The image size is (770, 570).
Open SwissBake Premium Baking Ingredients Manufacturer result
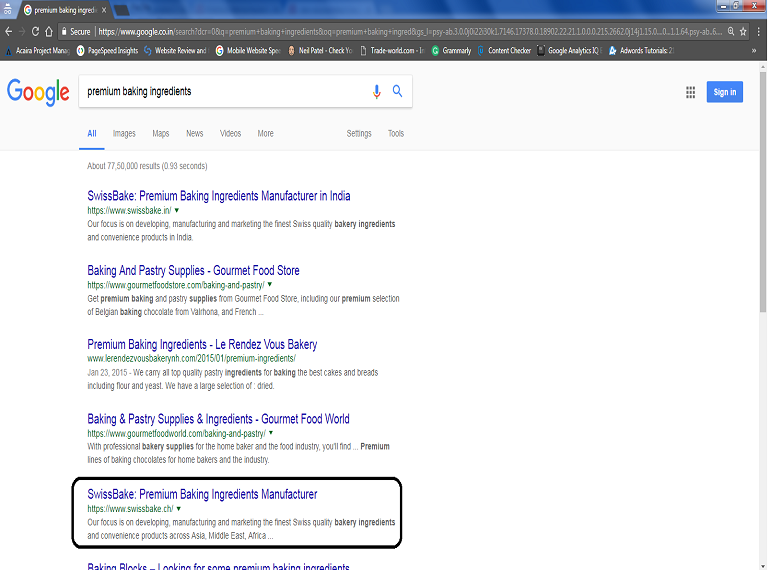[x=202, y=494]
